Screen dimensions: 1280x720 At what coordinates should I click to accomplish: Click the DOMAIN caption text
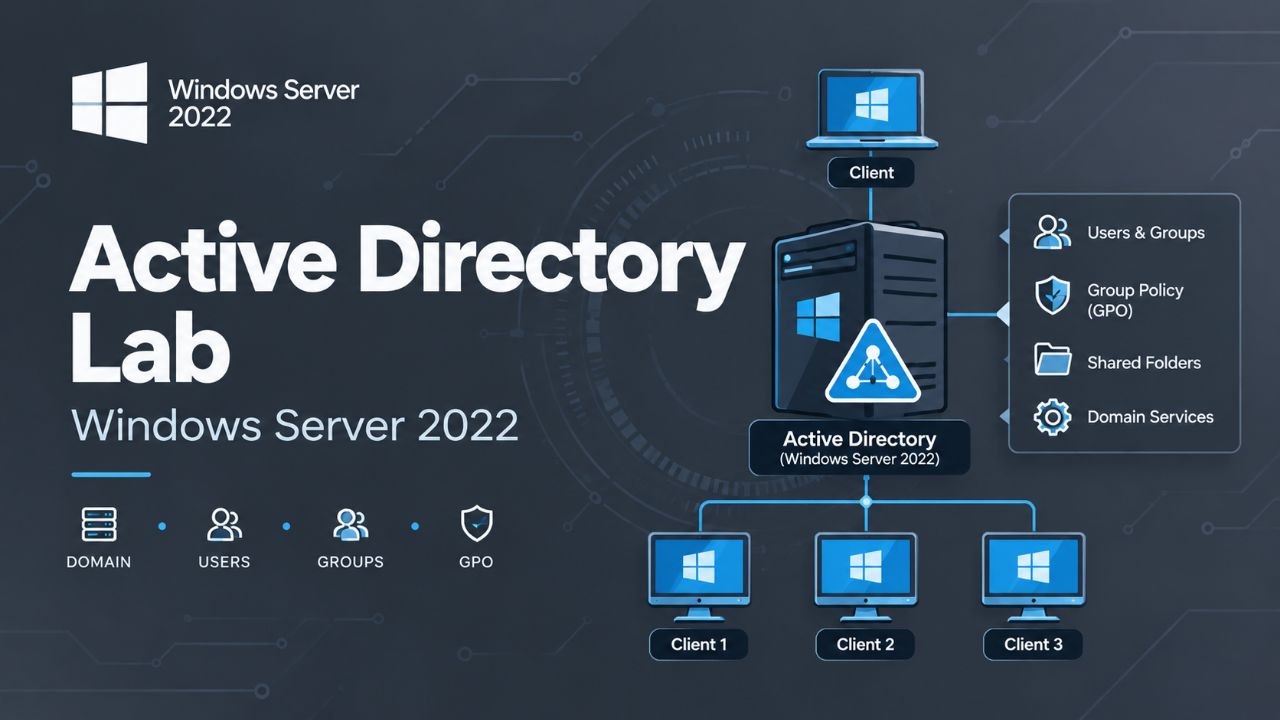[99, 562]
